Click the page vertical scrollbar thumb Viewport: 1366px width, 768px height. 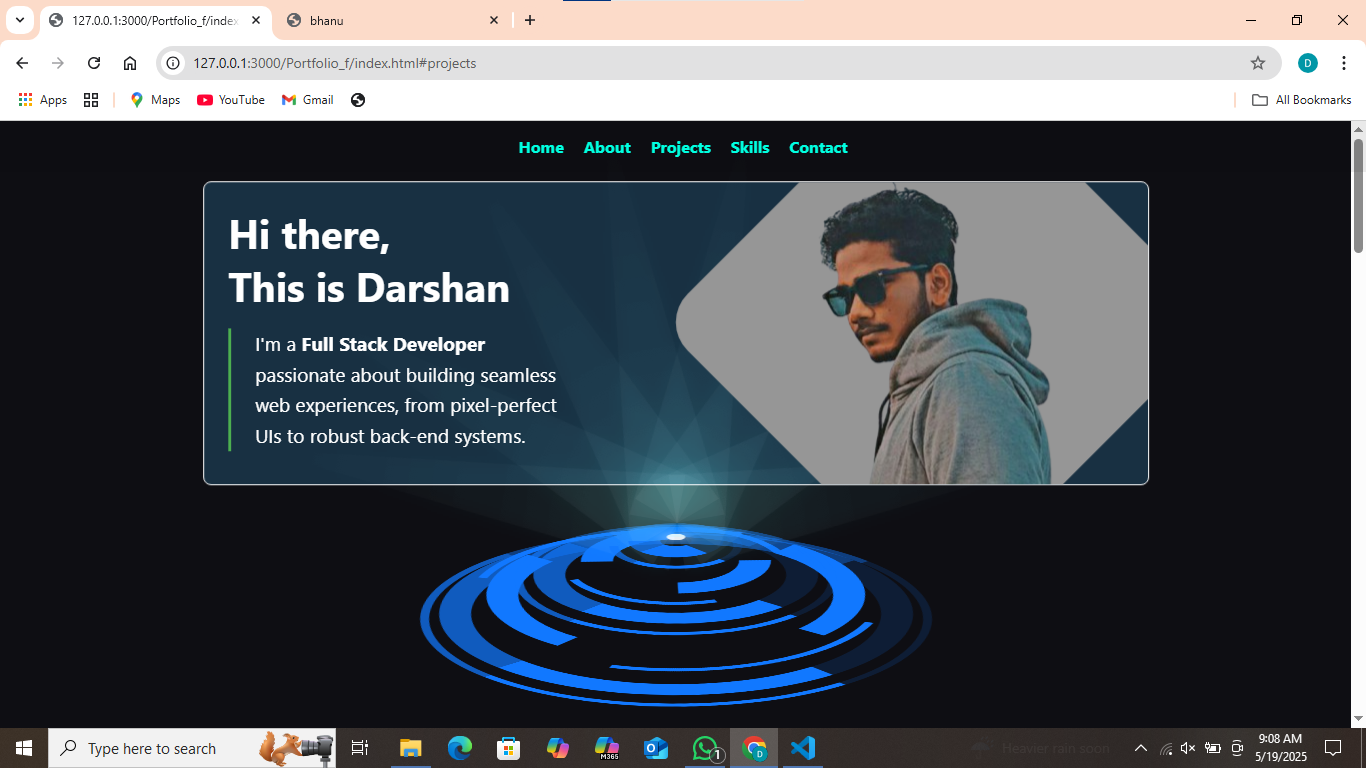coord(1358,195)
